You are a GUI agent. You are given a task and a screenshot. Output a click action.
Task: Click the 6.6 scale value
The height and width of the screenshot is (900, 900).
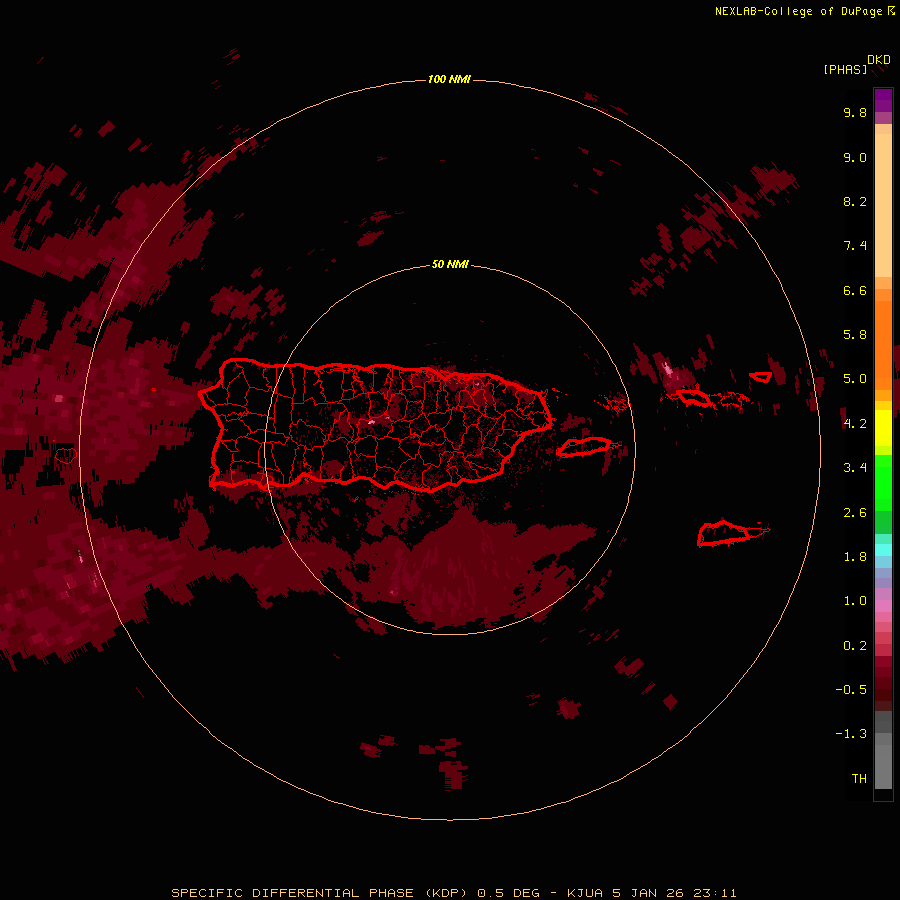(855, 290)
